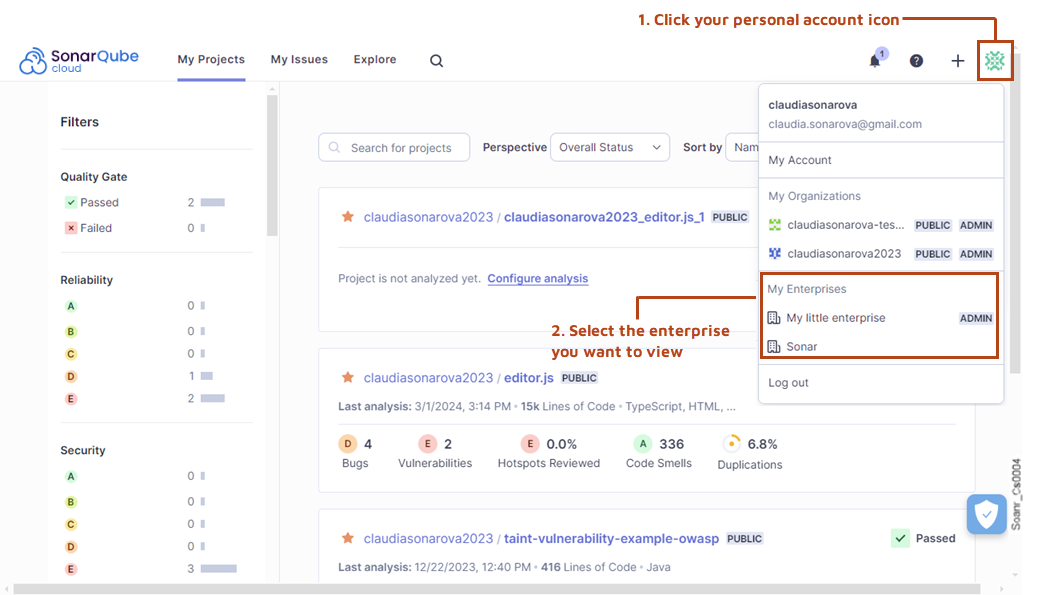This screenshot has width=1042, height=595.
Task: Click the A Code Smells rating badge
Action: 643,443
